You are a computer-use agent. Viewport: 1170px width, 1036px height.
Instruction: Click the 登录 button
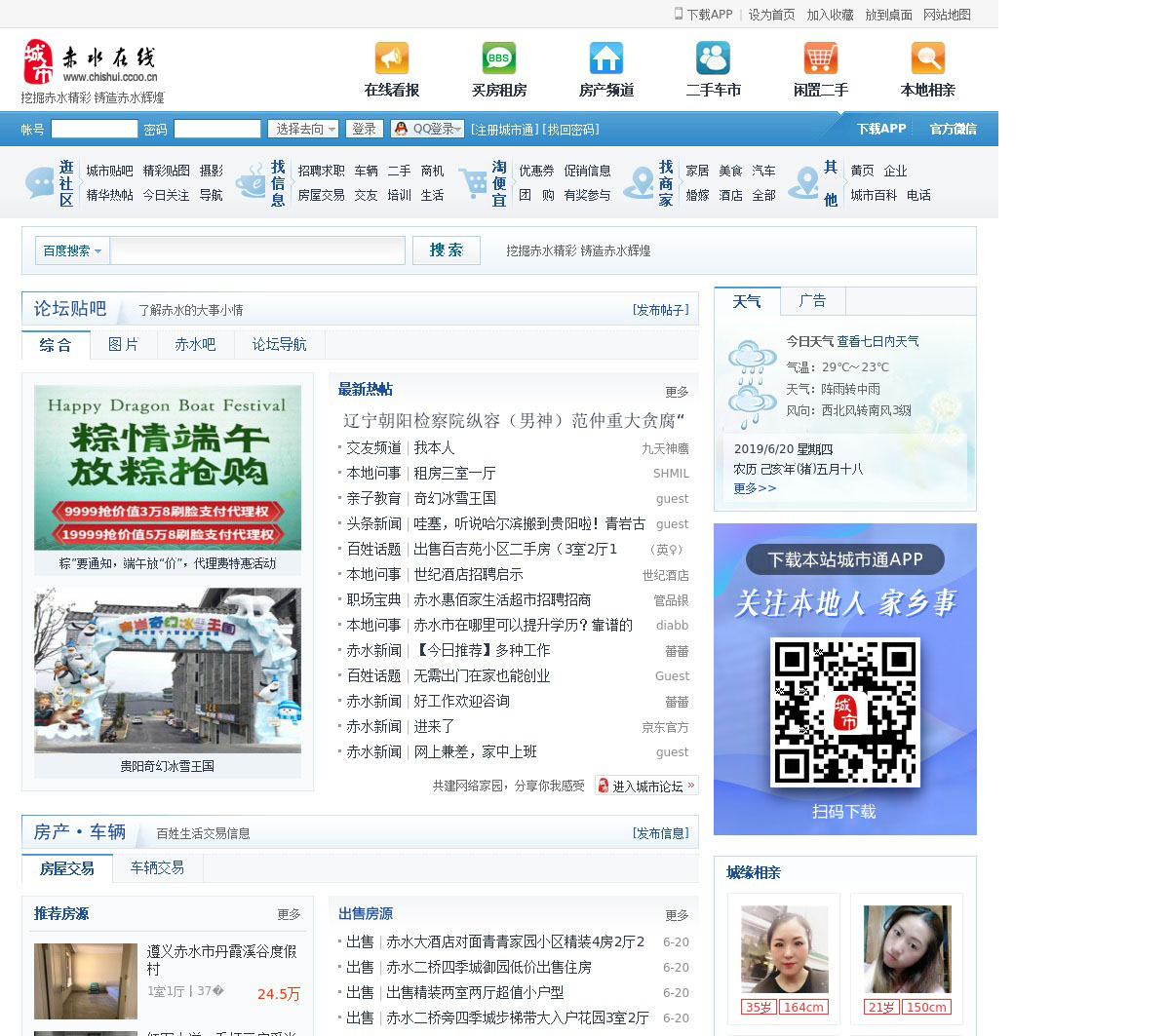[364, 129]
